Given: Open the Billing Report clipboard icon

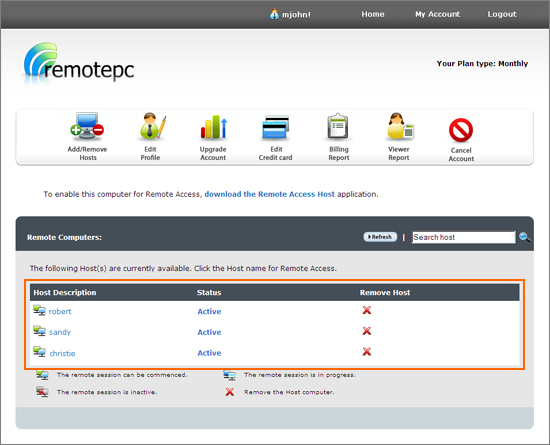Looking at the screenshot, I should point(338,126).
